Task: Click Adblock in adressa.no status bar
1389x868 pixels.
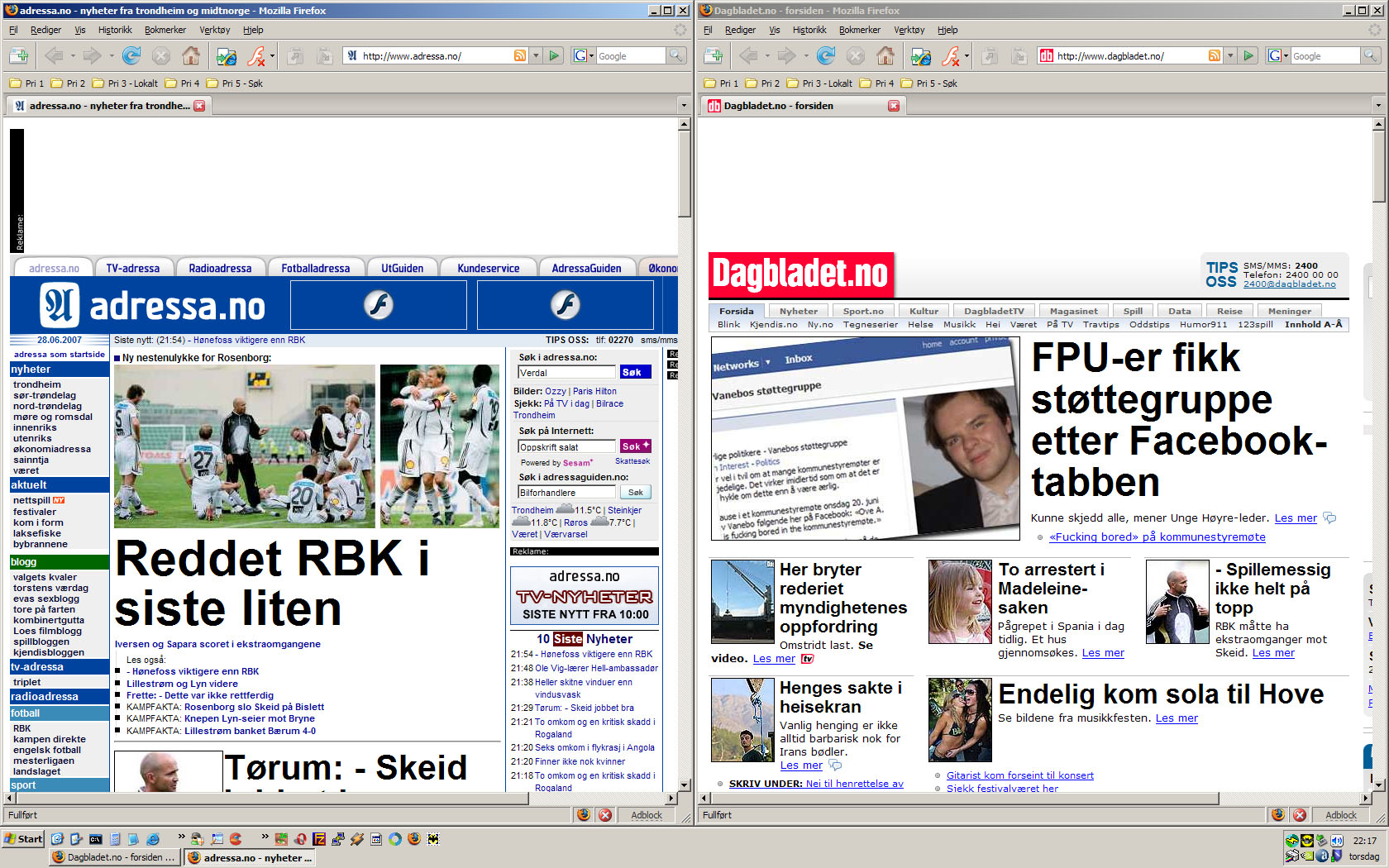Action: pos(647,815)
